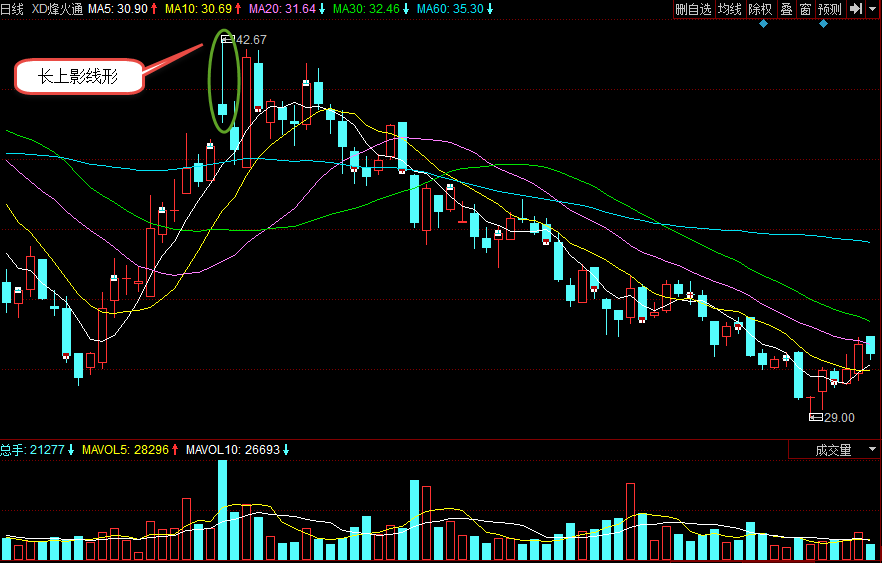This screenshot has height=563, width=882.
Task: Click the 42.67 high price marker
Action: [x=244, y=39]
